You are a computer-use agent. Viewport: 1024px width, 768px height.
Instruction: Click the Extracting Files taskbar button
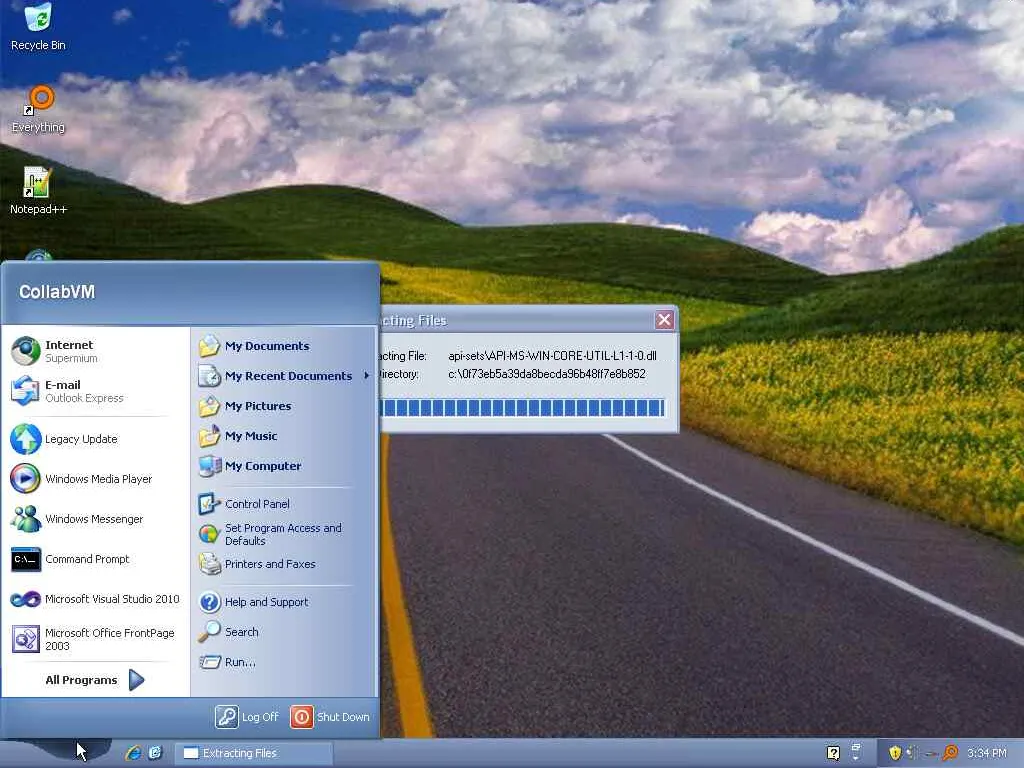[x=254, y=753]
